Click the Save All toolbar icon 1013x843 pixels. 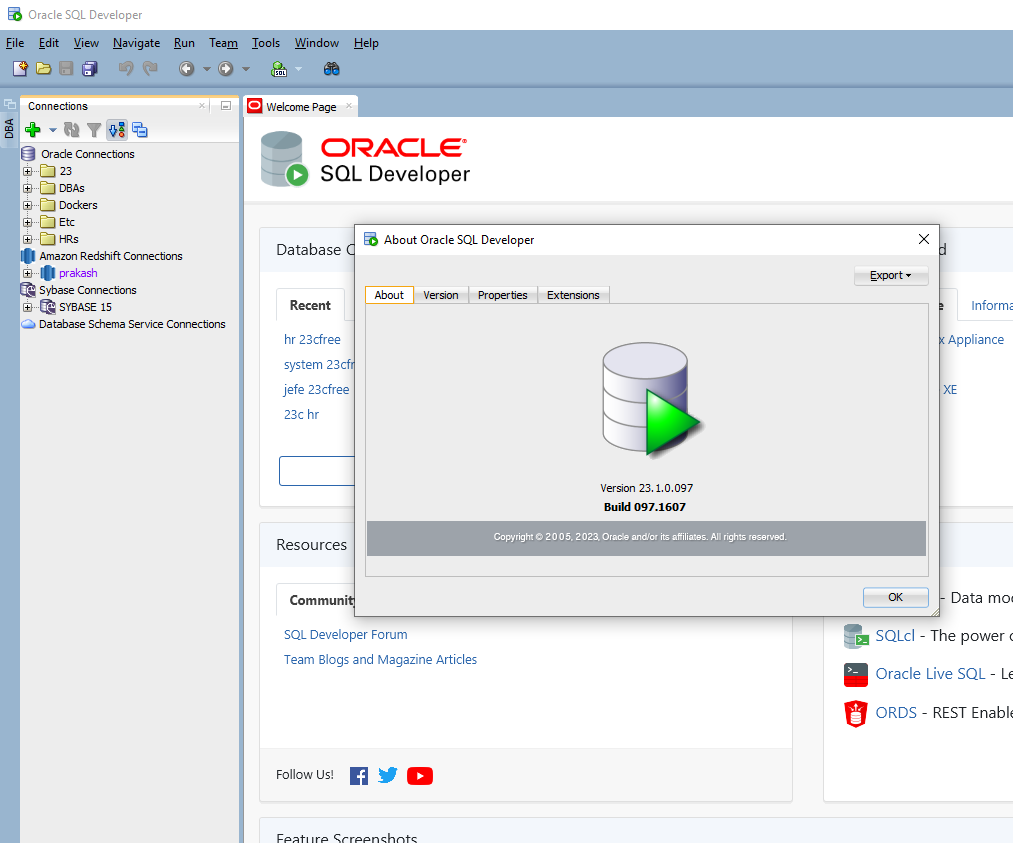[90, 68]
